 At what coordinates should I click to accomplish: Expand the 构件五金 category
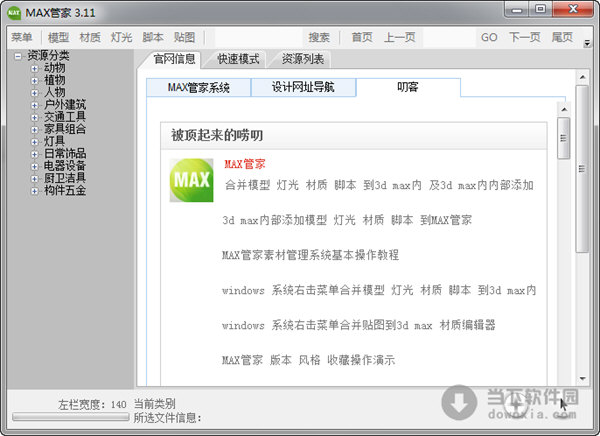point(34,191)
